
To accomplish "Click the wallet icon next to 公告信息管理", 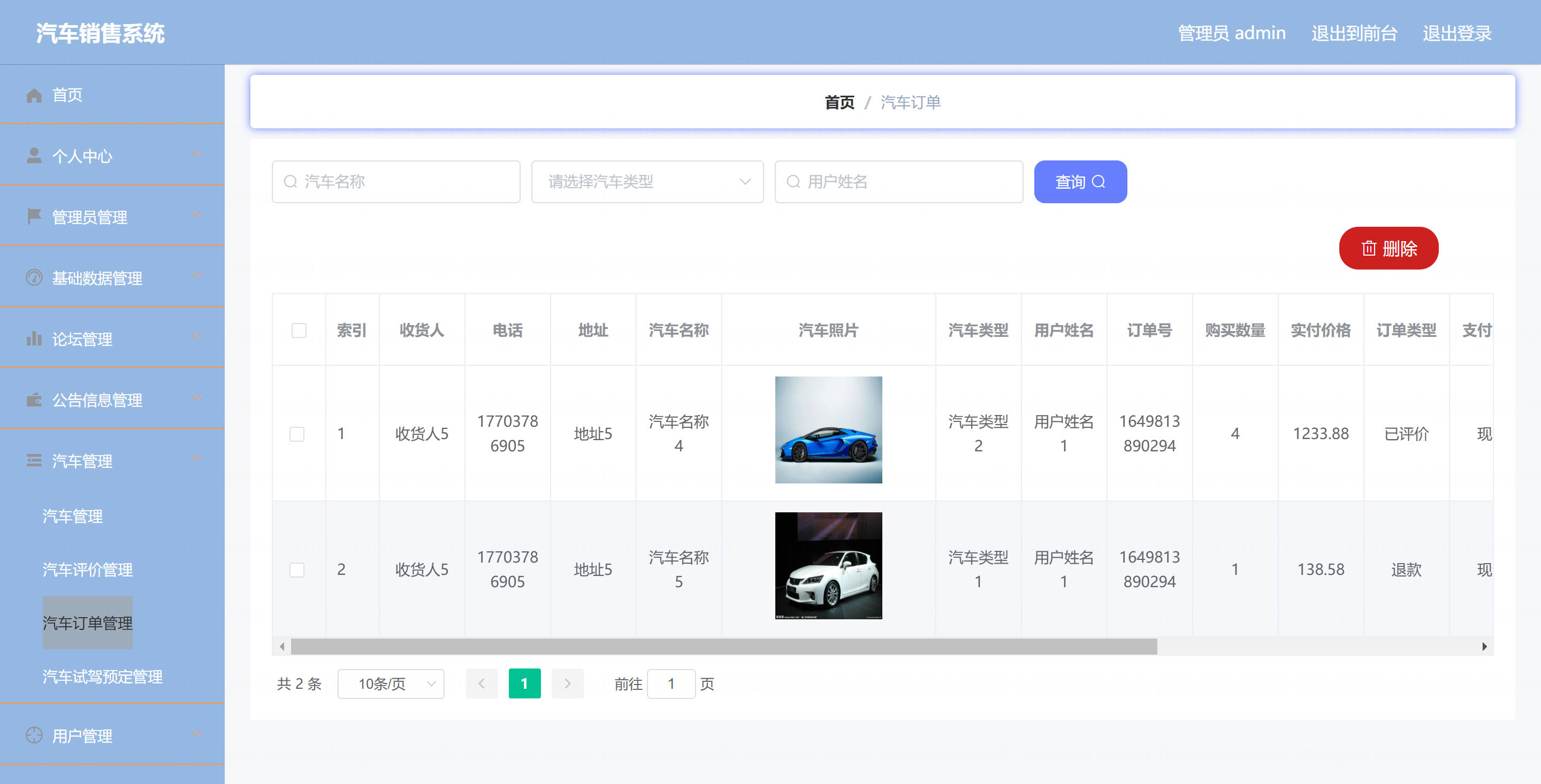I will point(34,399).
